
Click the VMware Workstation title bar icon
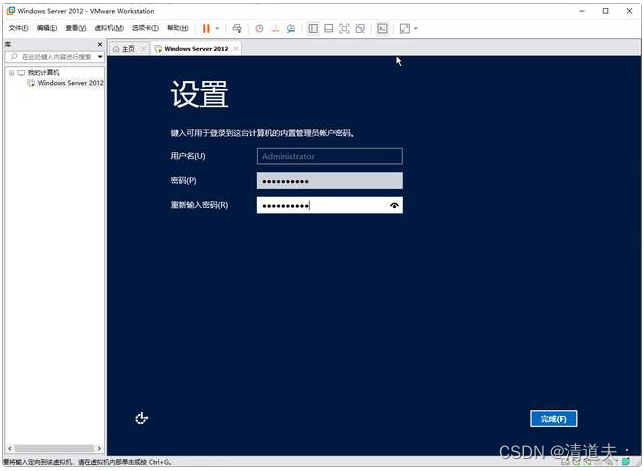click(11, 11)
